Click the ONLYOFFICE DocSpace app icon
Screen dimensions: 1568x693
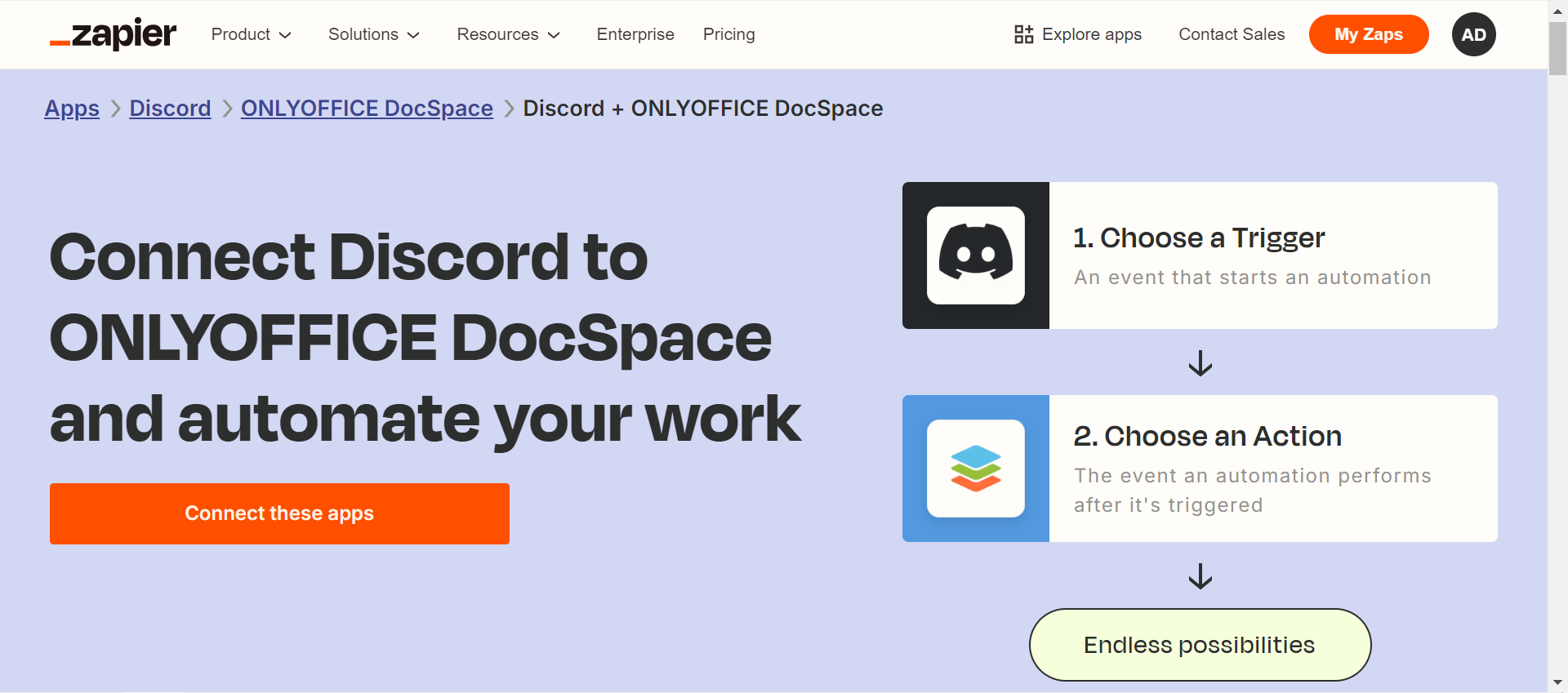coord(976,469)
